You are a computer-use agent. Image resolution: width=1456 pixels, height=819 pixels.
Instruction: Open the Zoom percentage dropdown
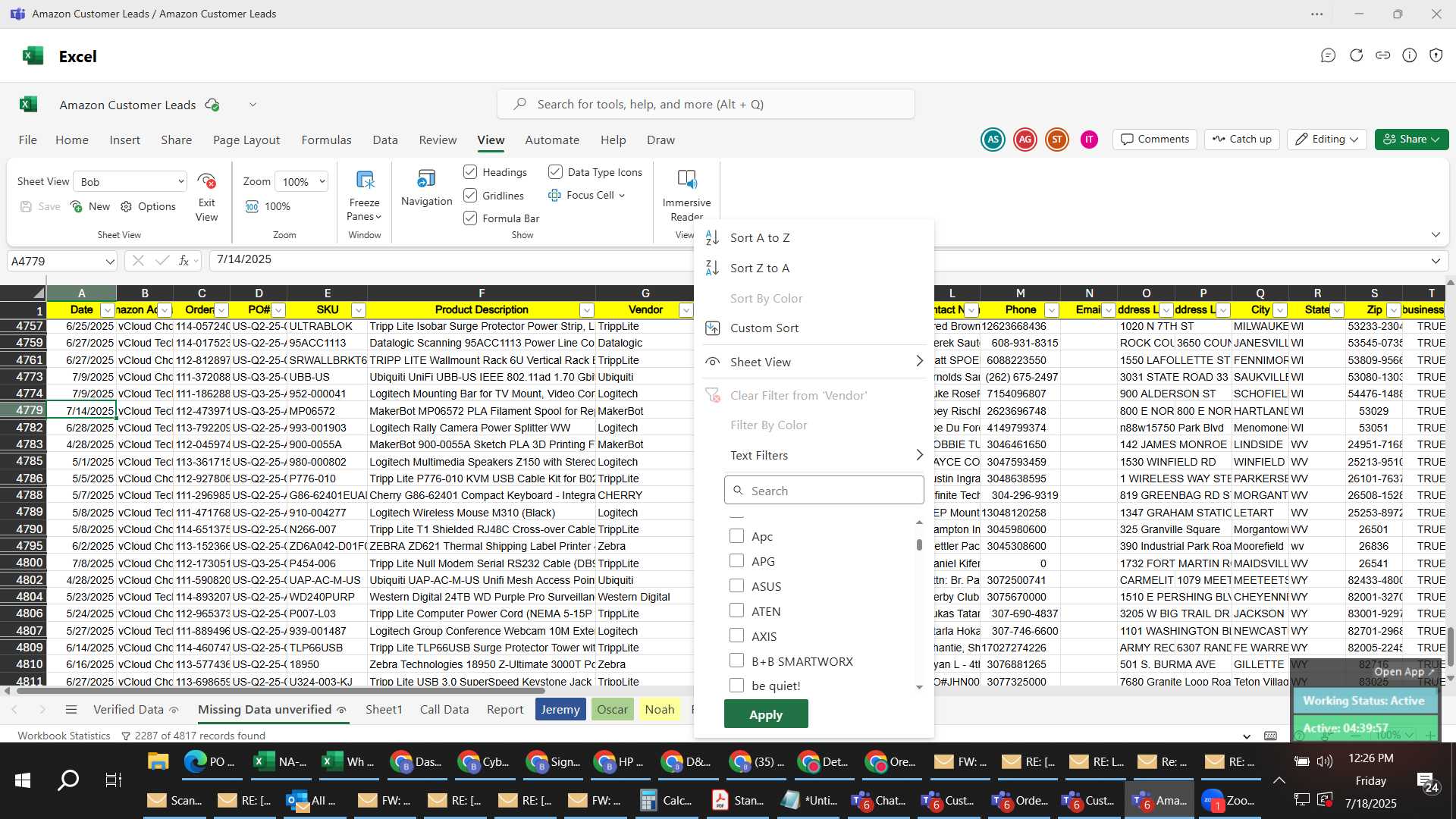tap(322, 182)
